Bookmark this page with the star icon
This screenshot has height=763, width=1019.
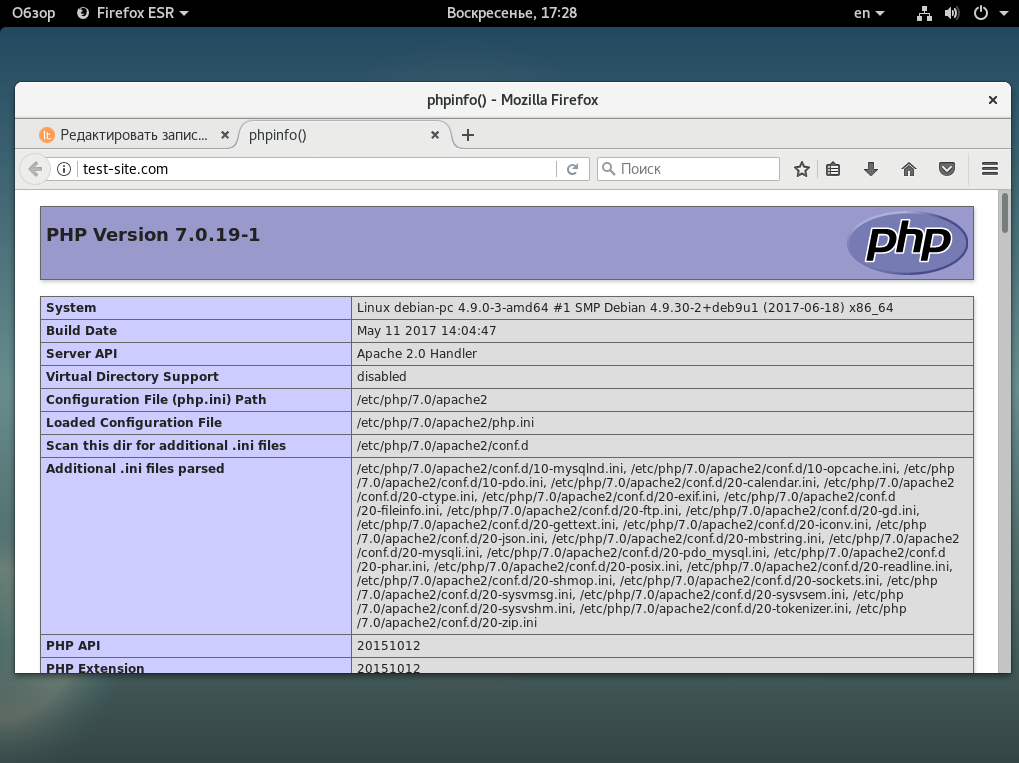click(x=801, y=169)
